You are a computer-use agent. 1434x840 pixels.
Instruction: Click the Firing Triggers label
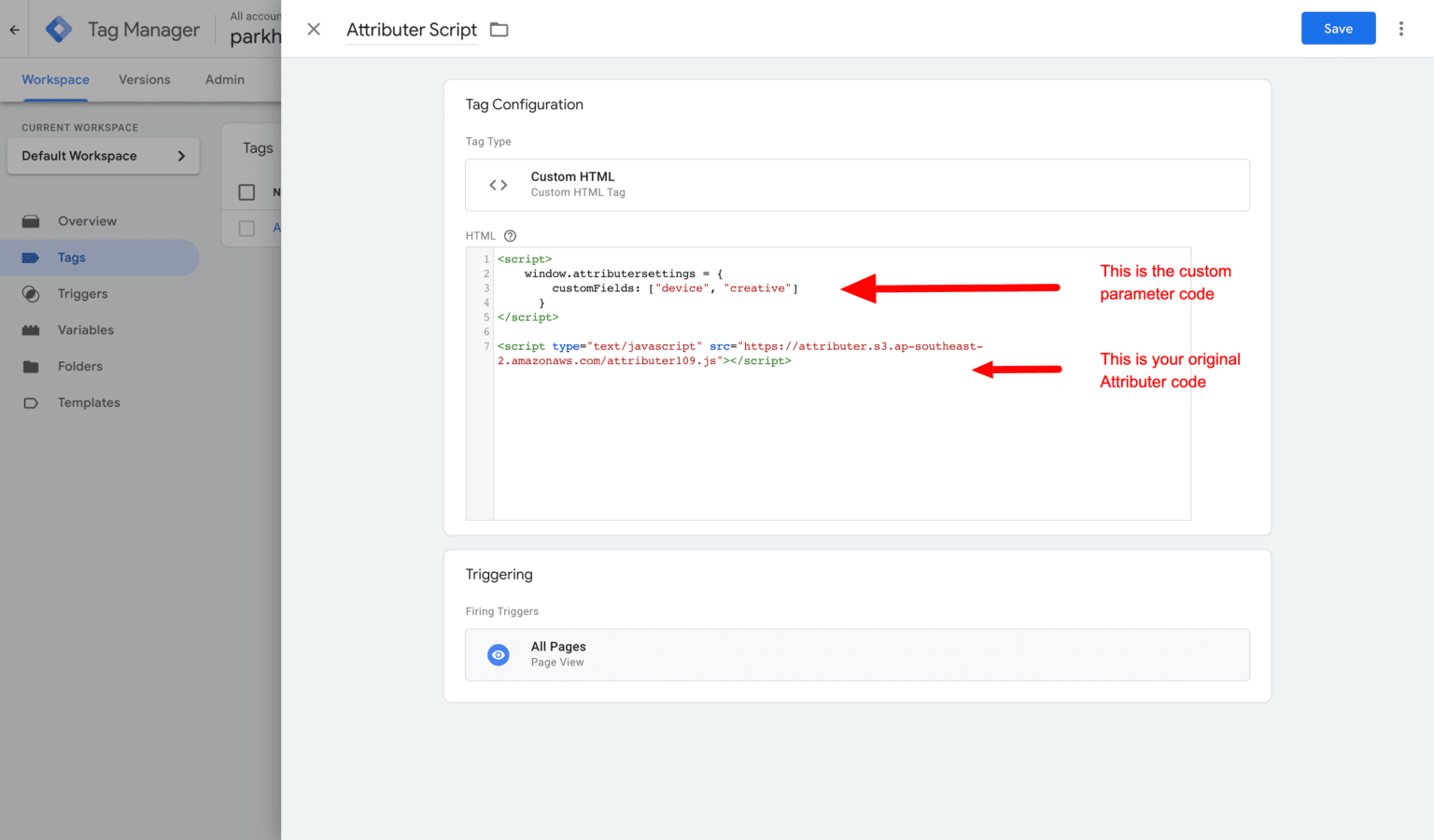click(x=502, y=611)
